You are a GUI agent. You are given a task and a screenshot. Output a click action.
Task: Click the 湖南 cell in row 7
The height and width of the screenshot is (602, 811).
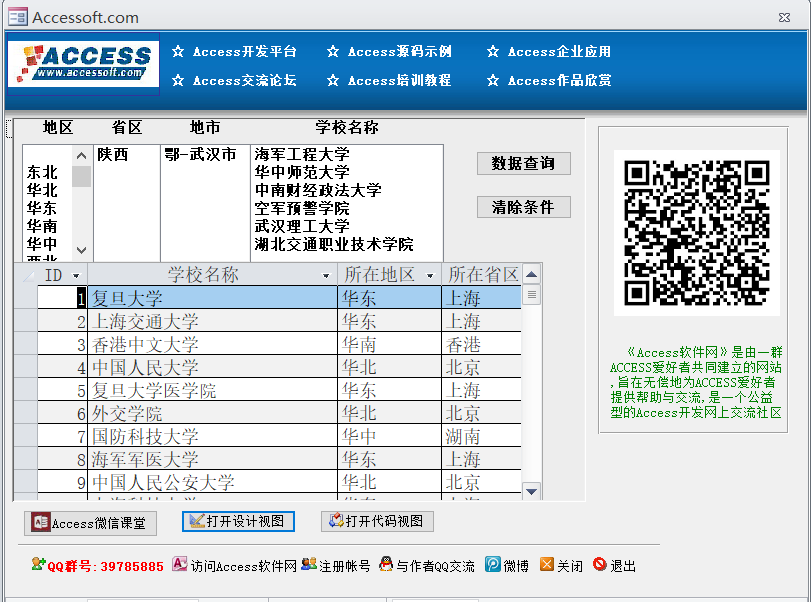coord(482,436)
